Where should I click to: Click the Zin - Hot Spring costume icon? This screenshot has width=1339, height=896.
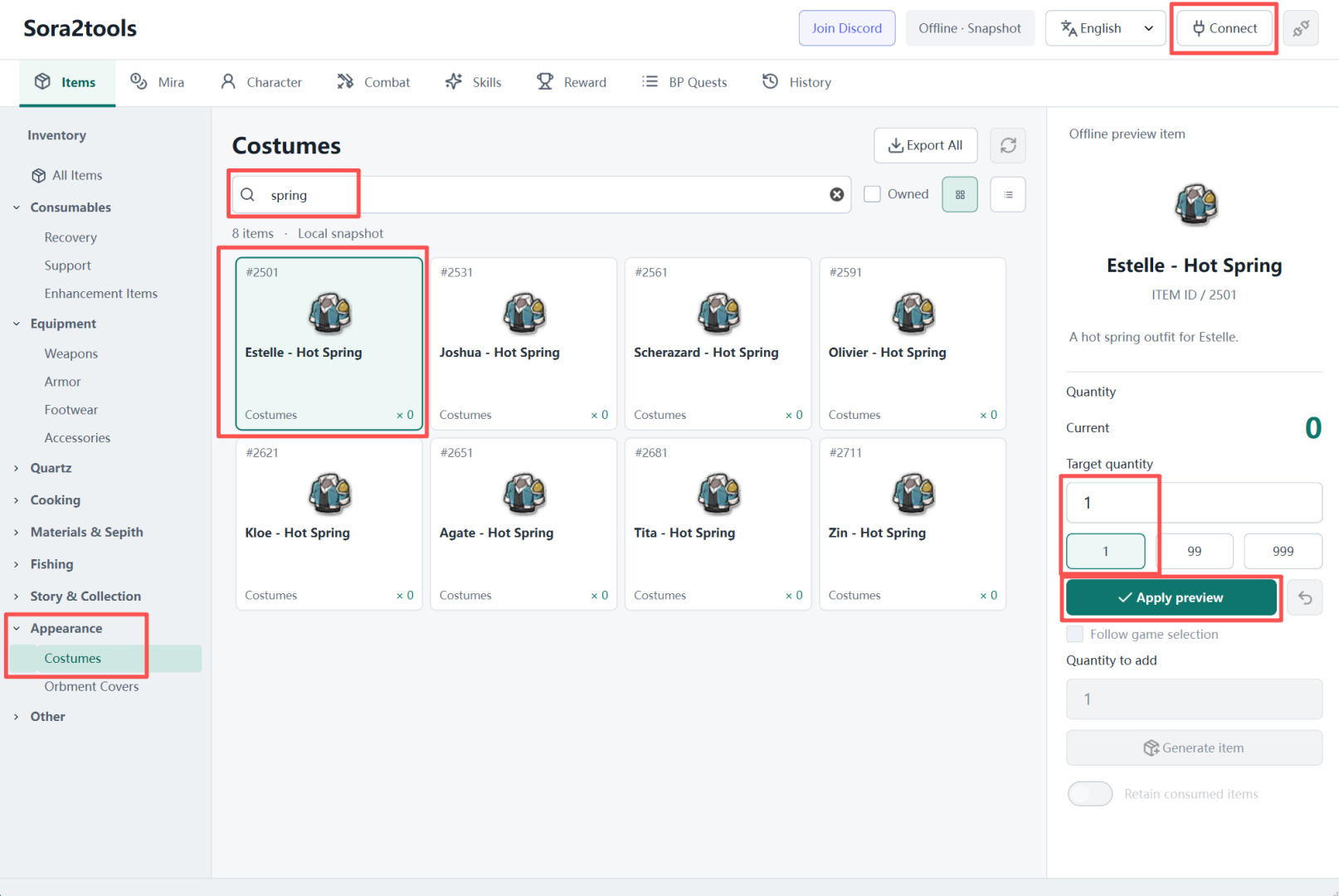(913, 494)
